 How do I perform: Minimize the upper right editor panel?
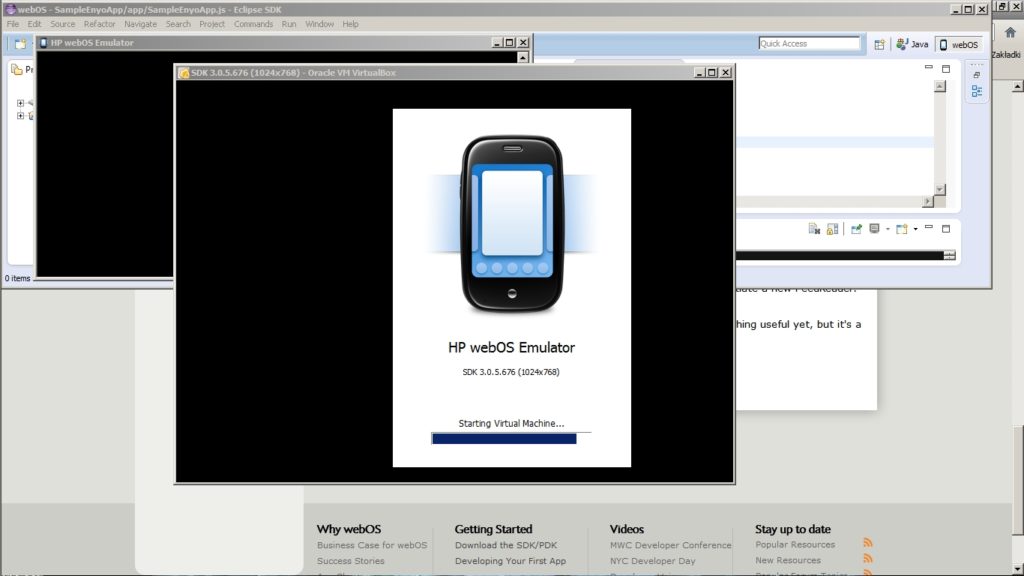click(x=929, y=67)
